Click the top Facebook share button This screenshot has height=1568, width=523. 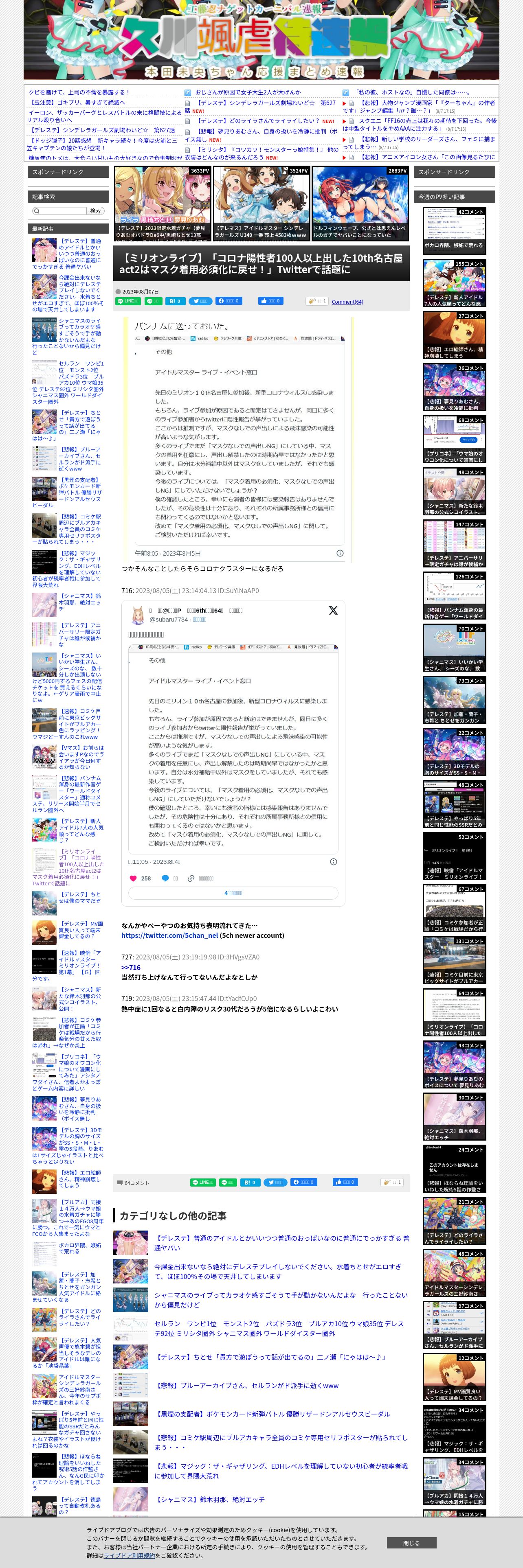[x=230, y=301]
